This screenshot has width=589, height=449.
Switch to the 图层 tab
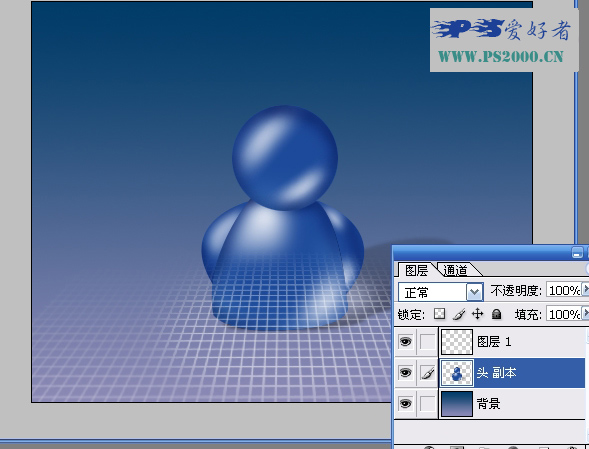417,270
